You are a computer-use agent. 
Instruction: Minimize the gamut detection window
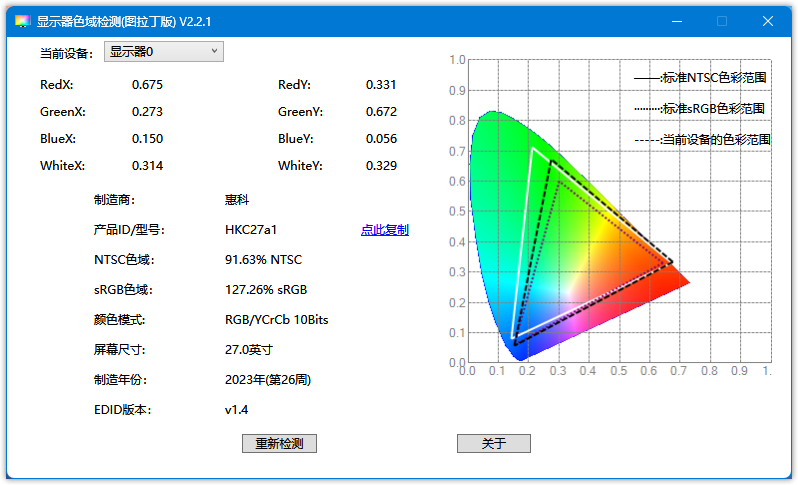pos(677,21)
